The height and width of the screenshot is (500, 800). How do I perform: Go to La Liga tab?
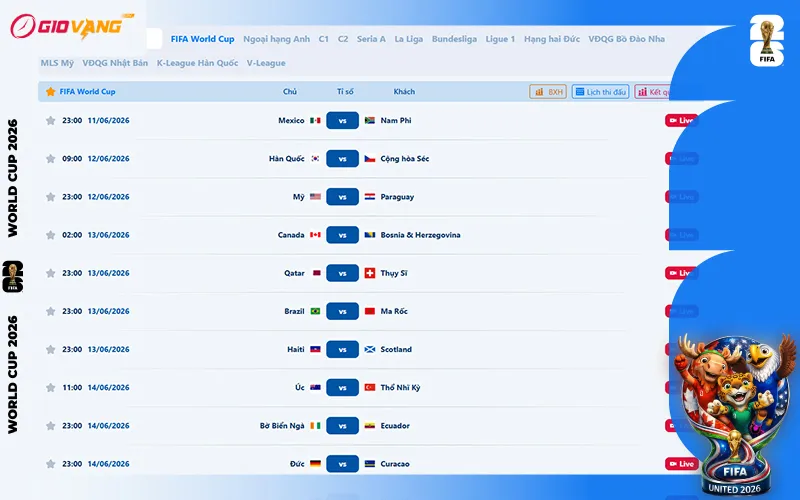(409, 39)
